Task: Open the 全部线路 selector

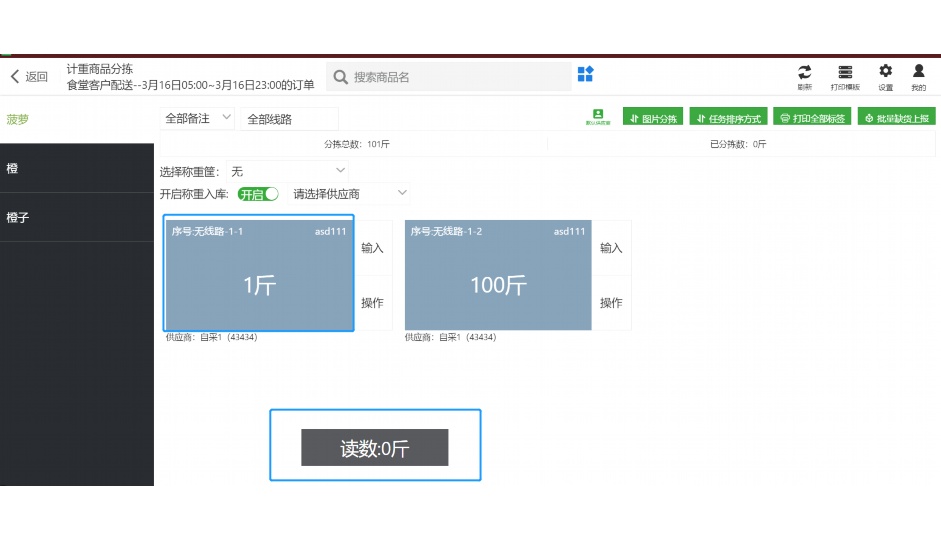Action: click(x=289, y=119)
